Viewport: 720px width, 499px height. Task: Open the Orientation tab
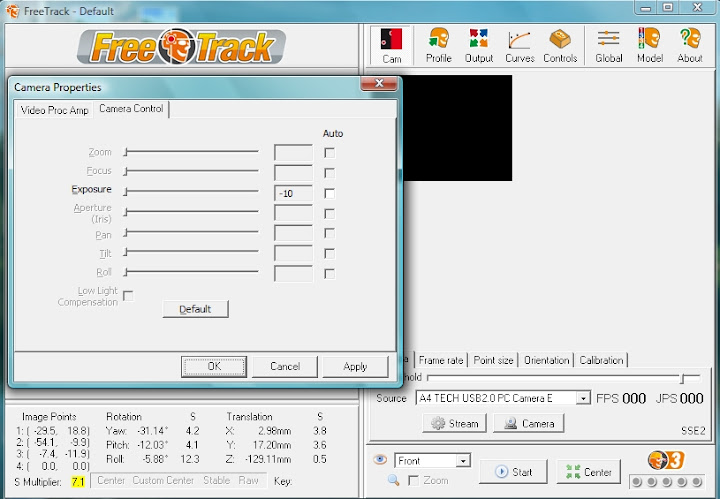click(546, 360)
